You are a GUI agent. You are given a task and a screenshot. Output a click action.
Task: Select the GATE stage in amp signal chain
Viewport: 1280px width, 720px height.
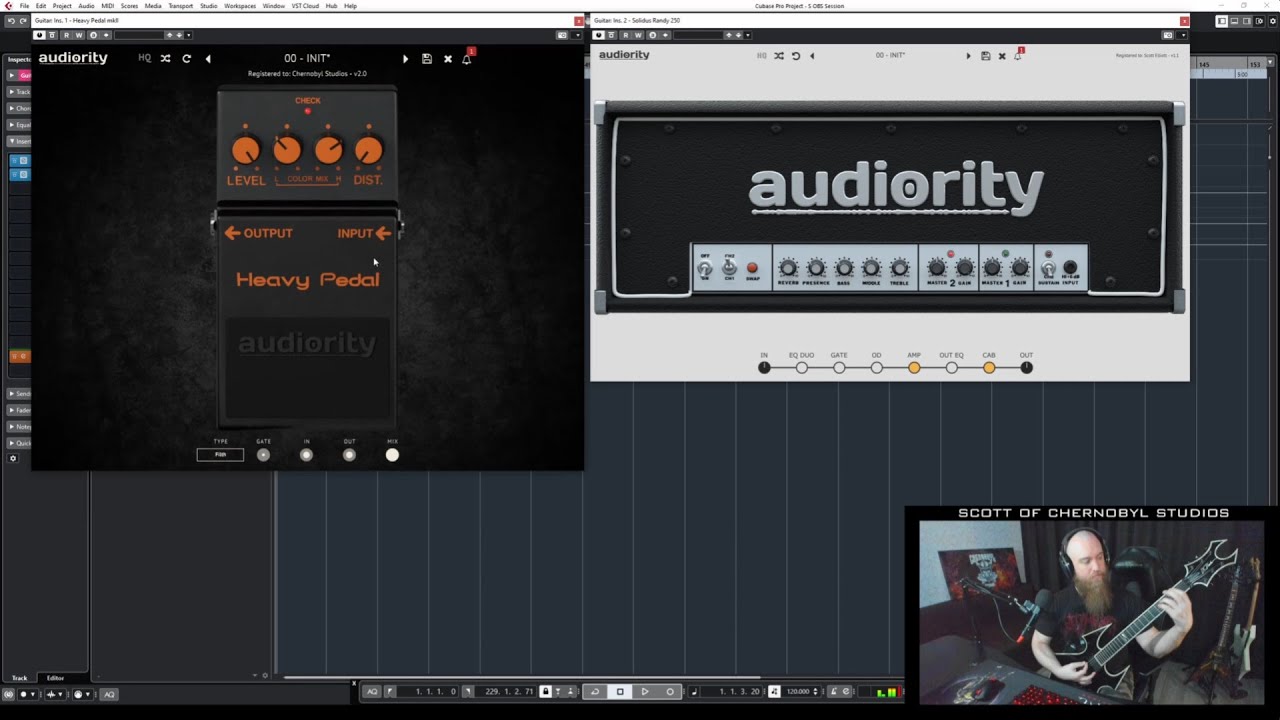[839, 368]
